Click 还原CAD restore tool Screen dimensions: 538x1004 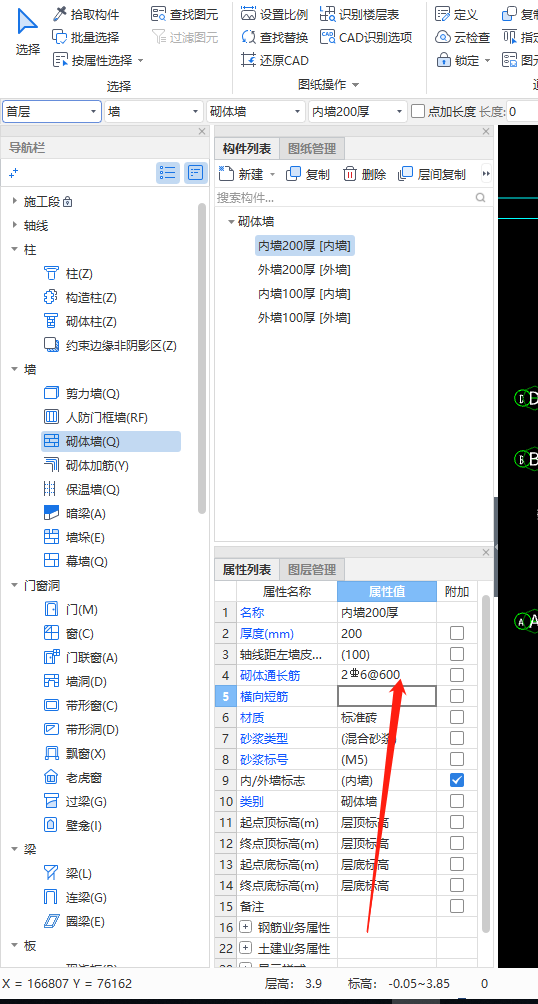(x=275, y=61)
